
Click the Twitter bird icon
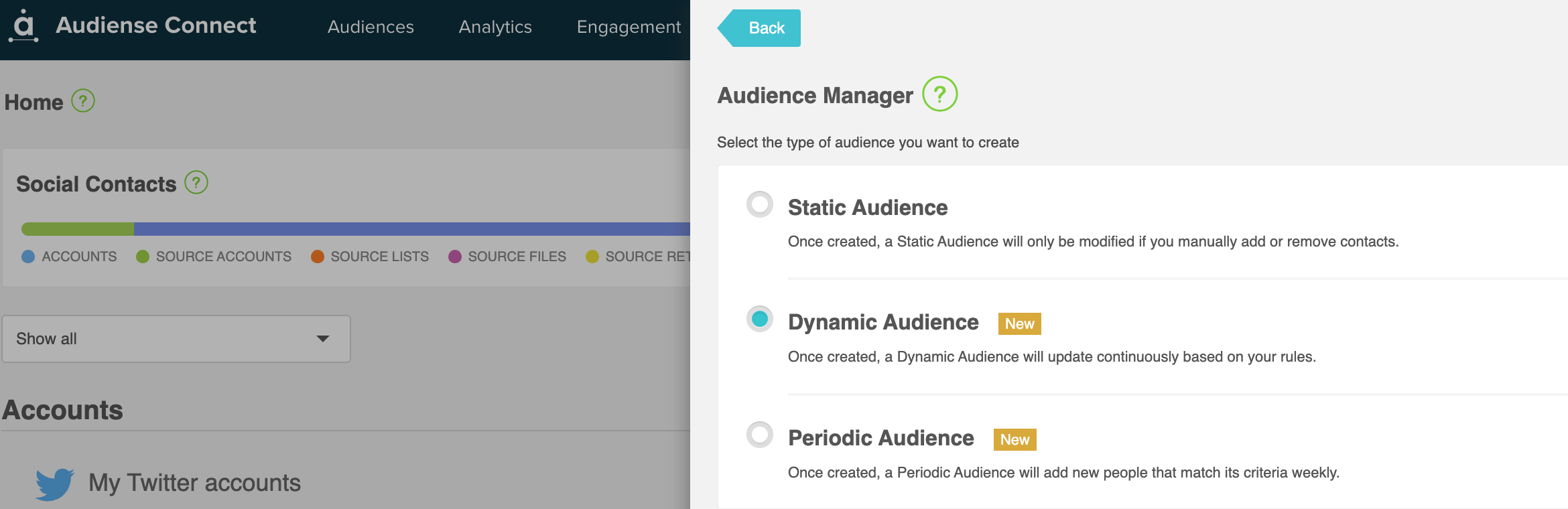pos(55,484)
